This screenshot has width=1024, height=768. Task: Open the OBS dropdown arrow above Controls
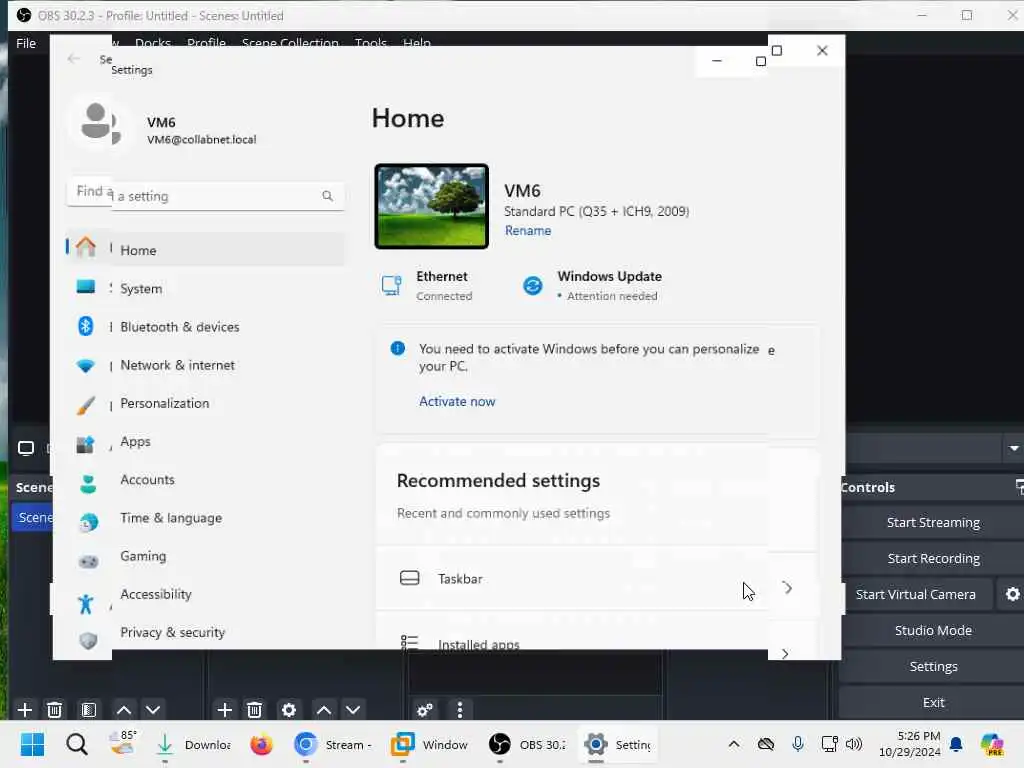click(1014, 448)
